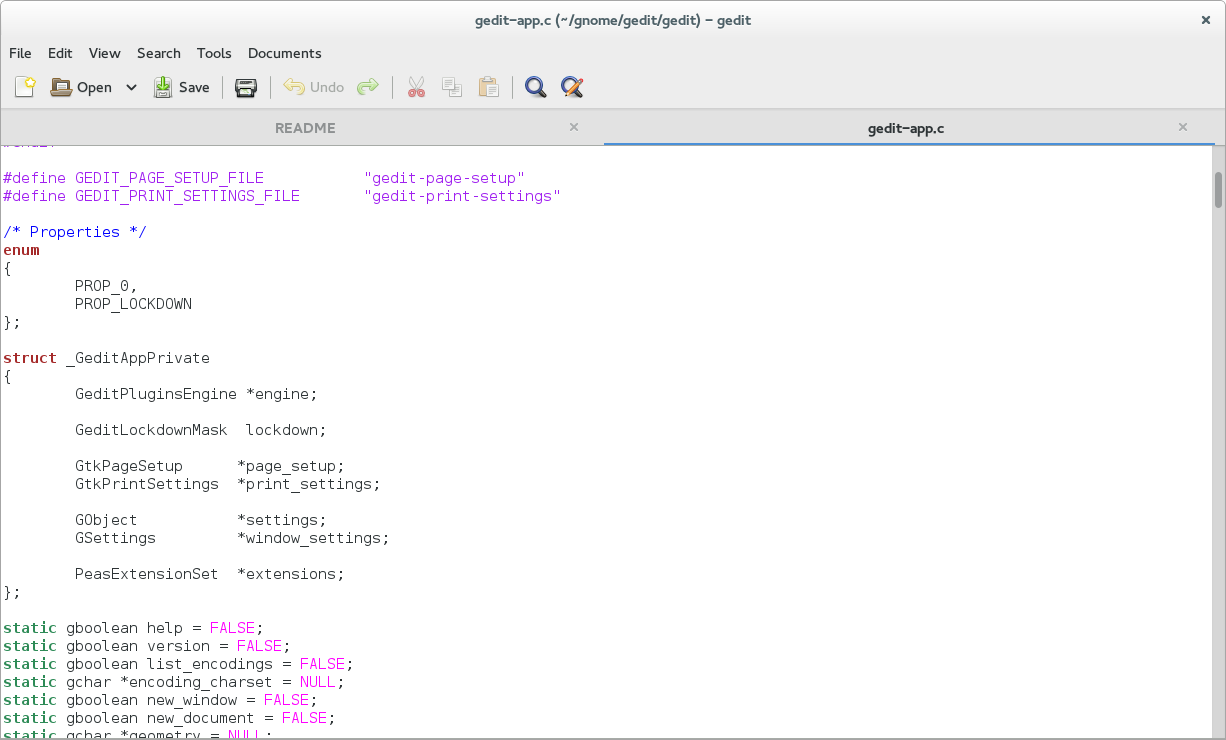Open Find and Replace icon
1226x740 pixels.
572,87
